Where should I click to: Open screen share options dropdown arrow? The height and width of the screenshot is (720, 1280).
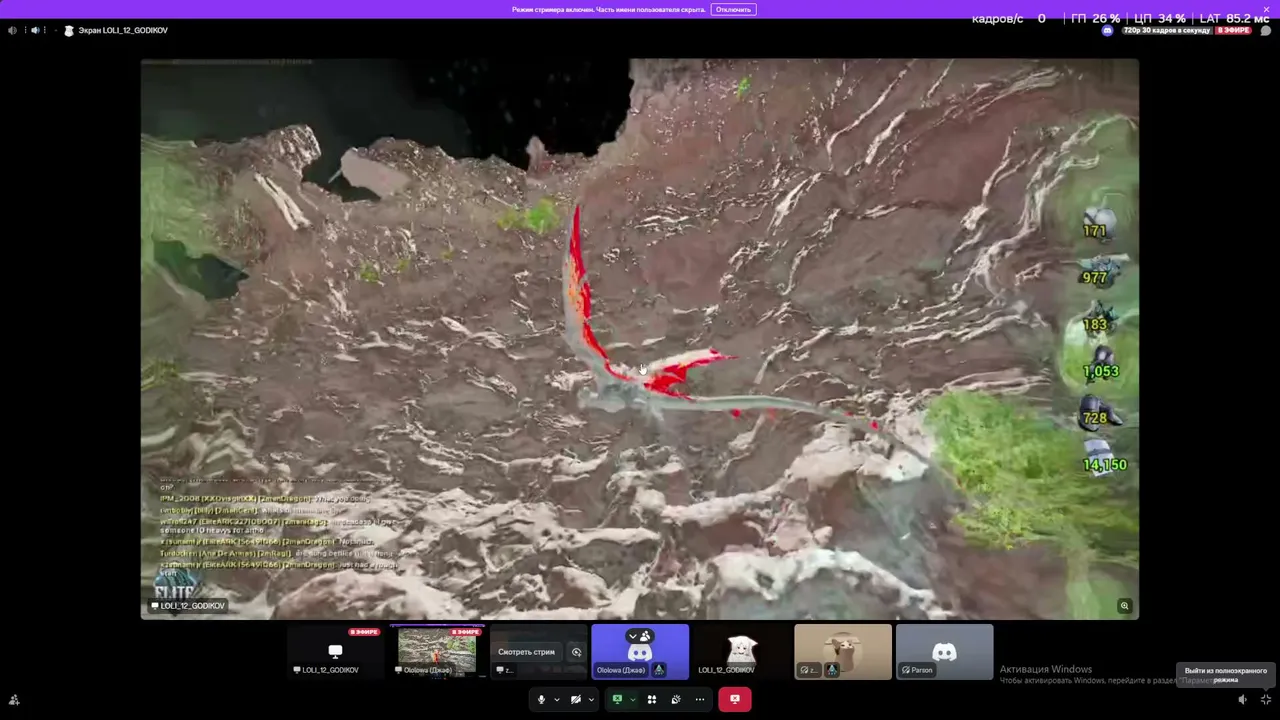(x=632, y=699)
